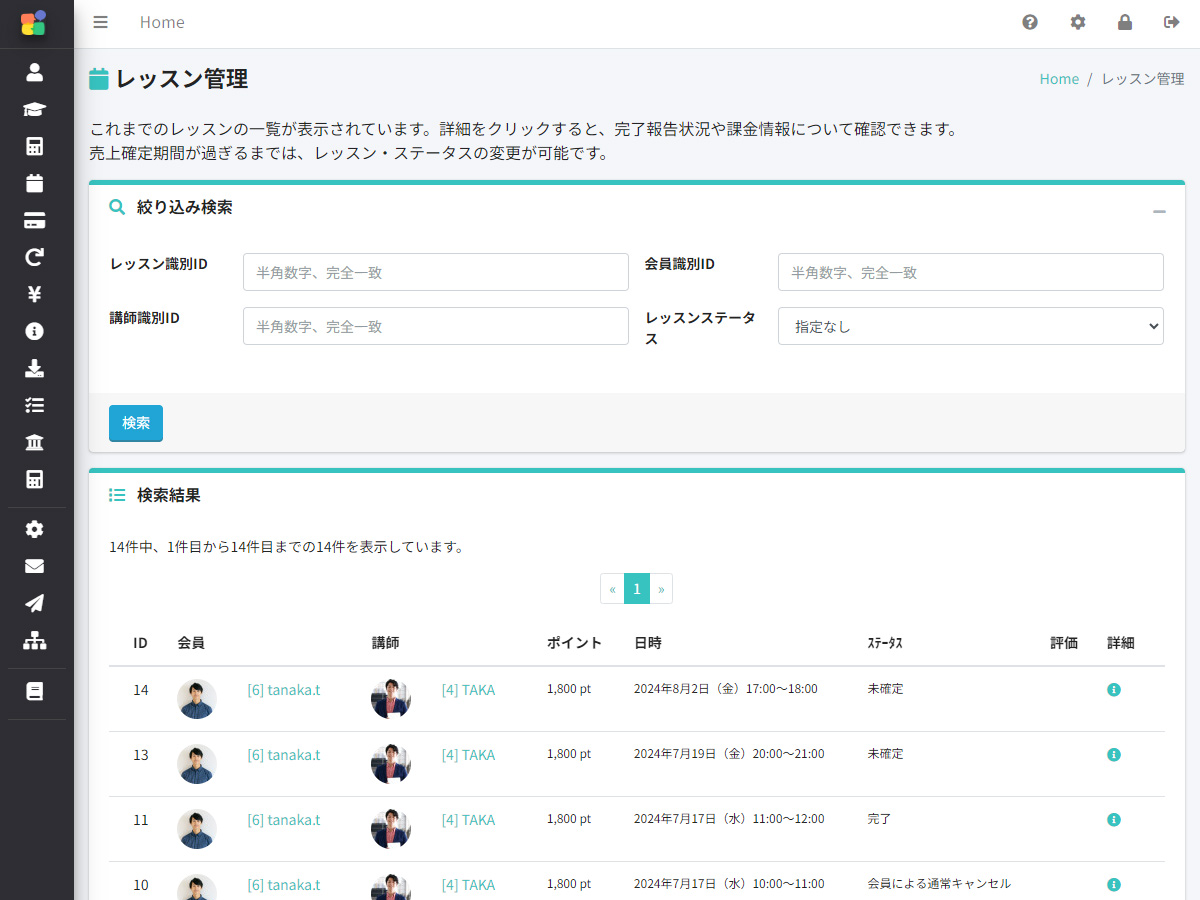
Task: Open details info icon for lesson 14
Action: point(1114,690)
